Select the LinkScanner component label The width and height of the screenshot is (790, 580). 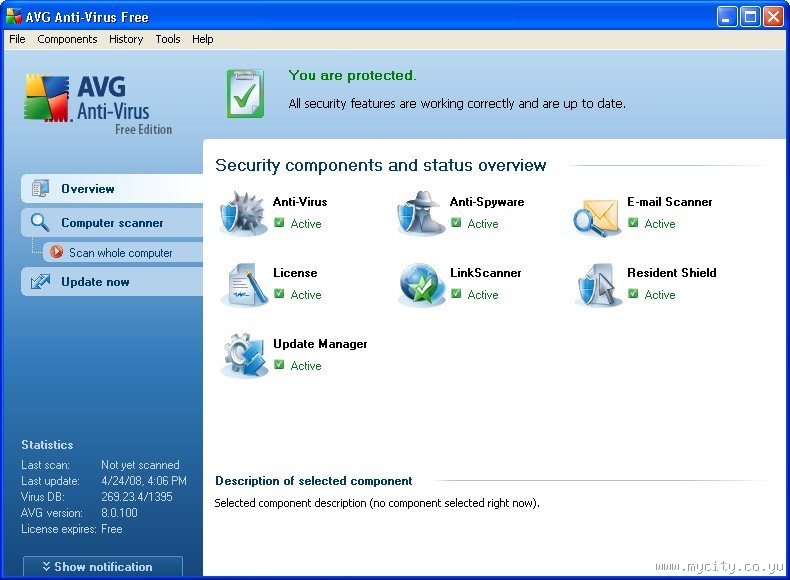[x=486, y=273]
